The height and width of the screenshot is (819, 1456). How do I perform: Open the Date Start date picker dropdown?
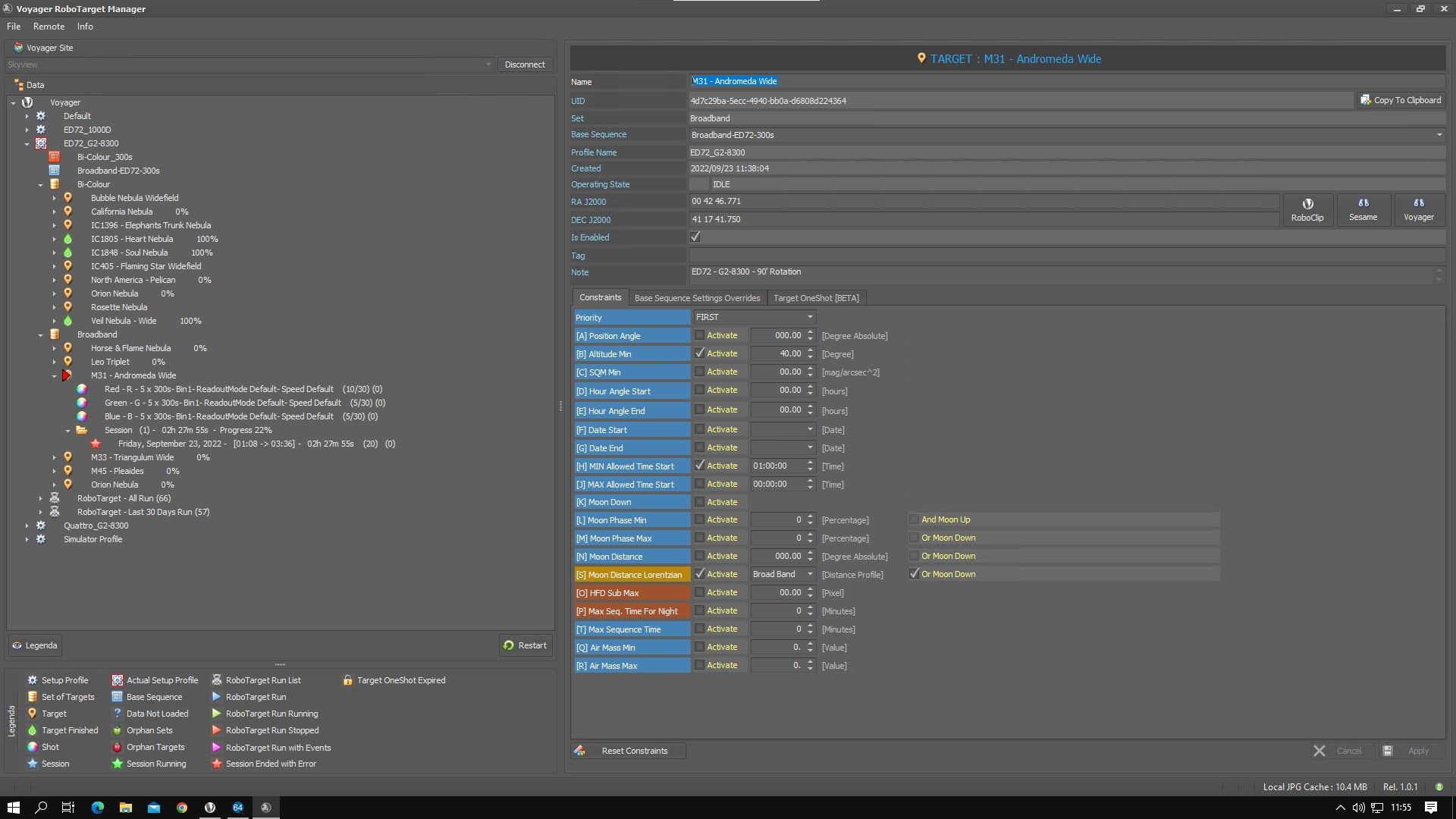tap(810, 429)
